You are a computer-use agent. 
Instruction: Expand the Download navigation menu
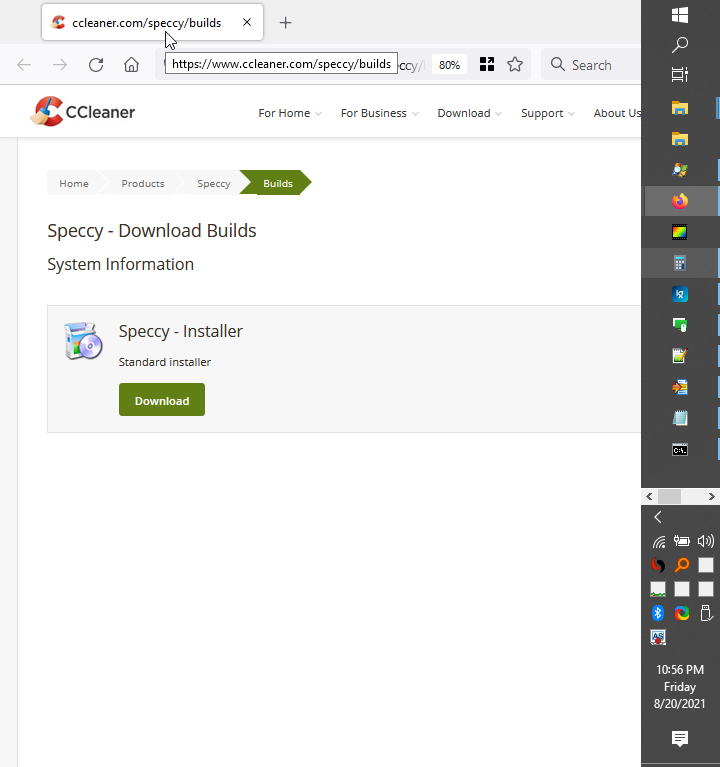click(x=470, y=113)
